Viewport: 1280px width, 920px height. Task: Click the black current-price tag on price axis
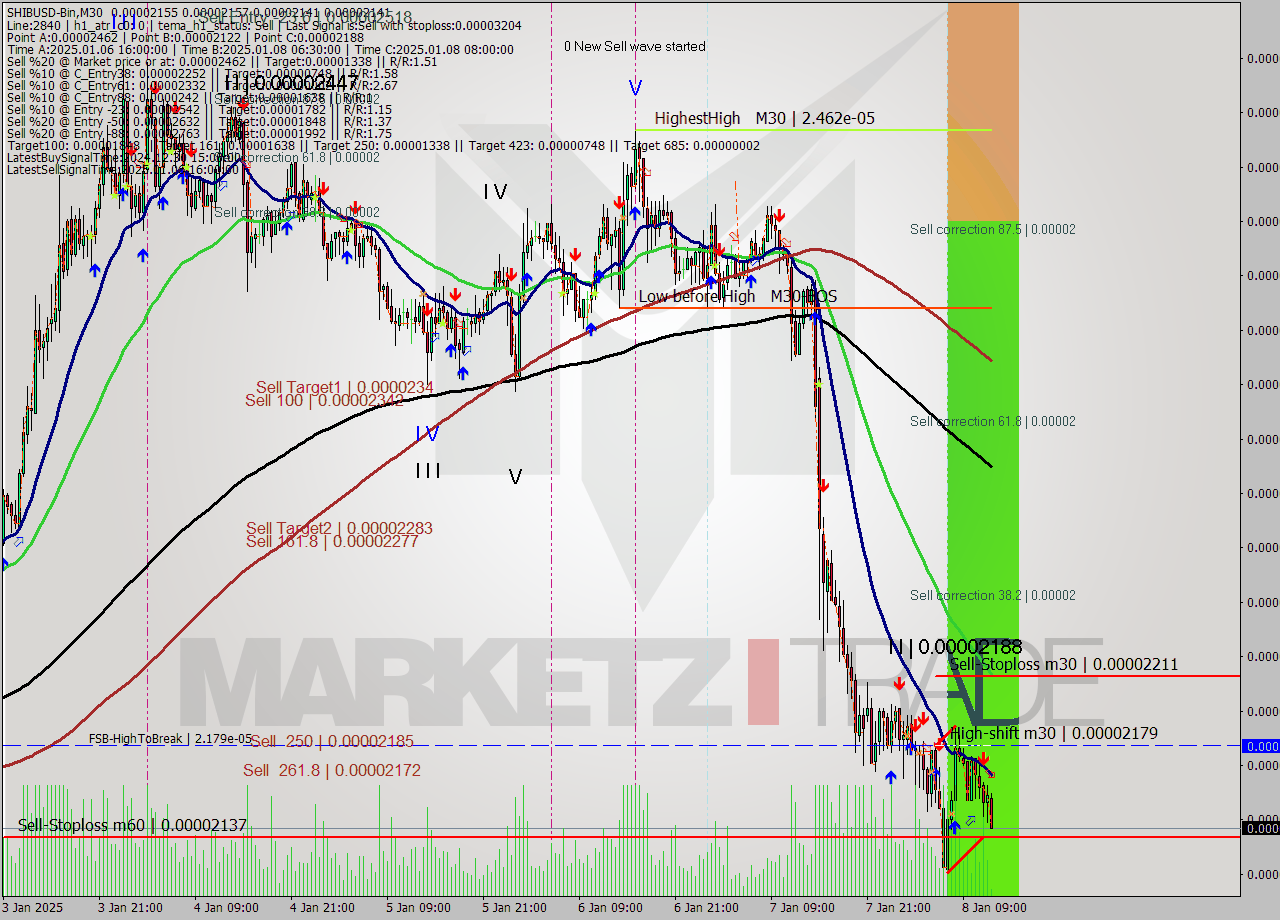[x=1260, y=828]
